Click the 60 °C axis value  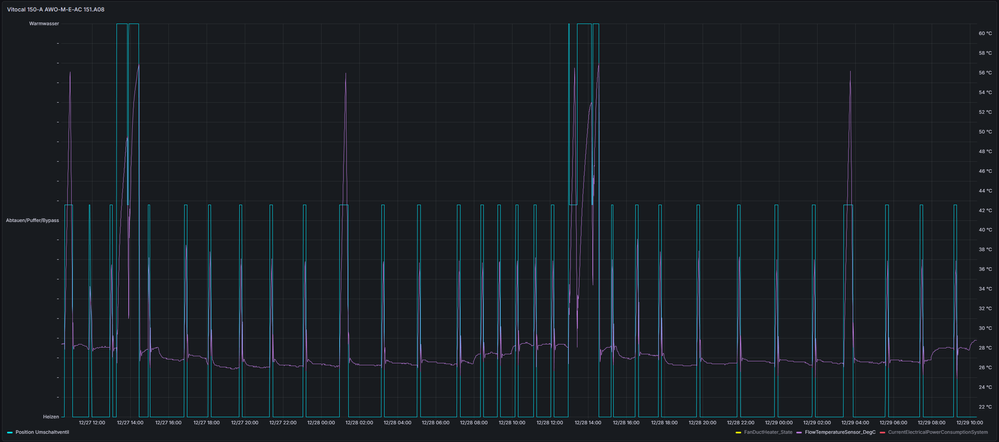985,33
